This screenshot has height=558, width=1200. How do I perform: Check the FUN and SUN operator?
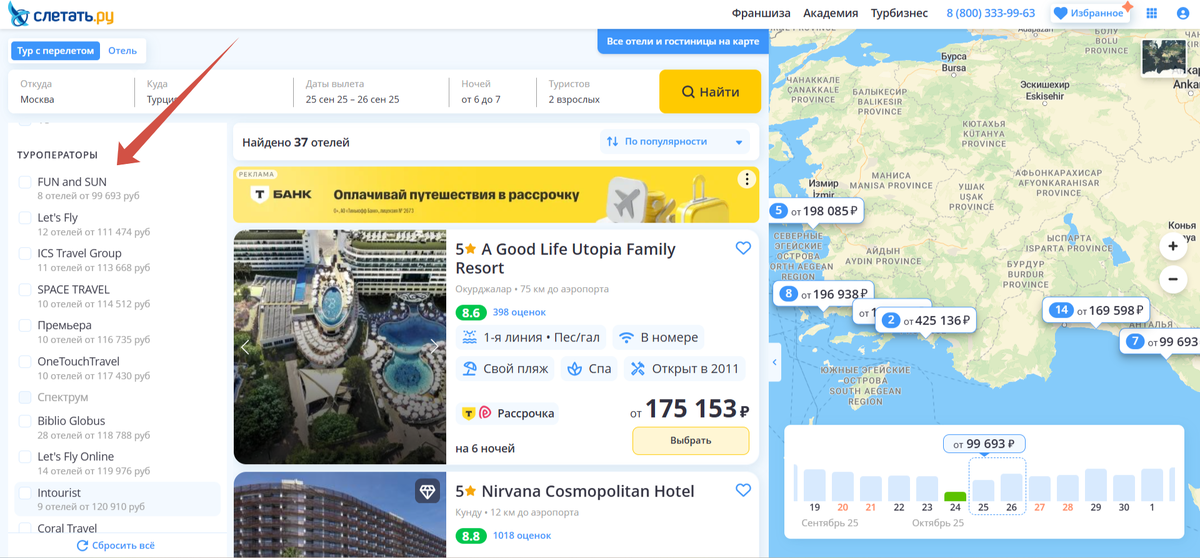(x=25, y=182)
